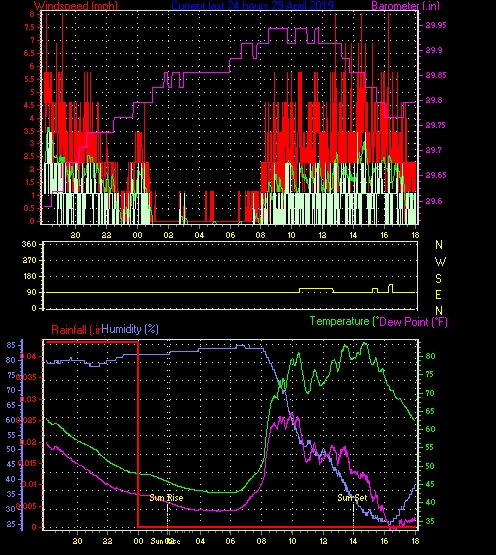
Task: Click the 'Rainfall (.in' legend label
Action: (x=76, y=330)
